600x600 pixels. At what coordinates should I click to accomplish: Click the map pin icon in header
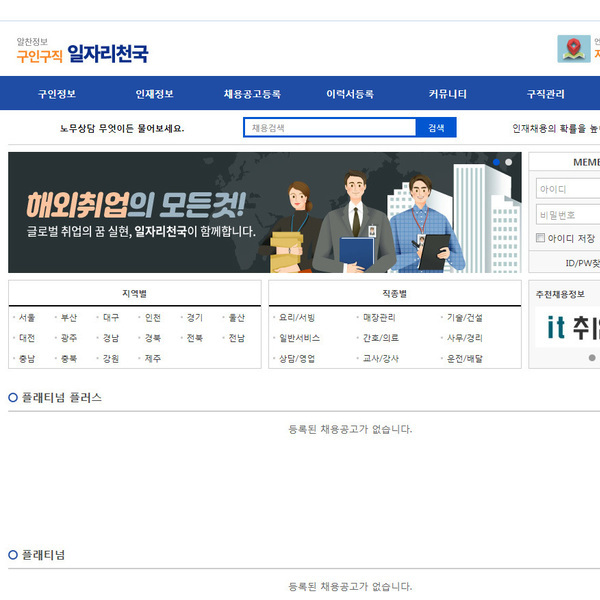pyautogui.click(x=574, y=49)
